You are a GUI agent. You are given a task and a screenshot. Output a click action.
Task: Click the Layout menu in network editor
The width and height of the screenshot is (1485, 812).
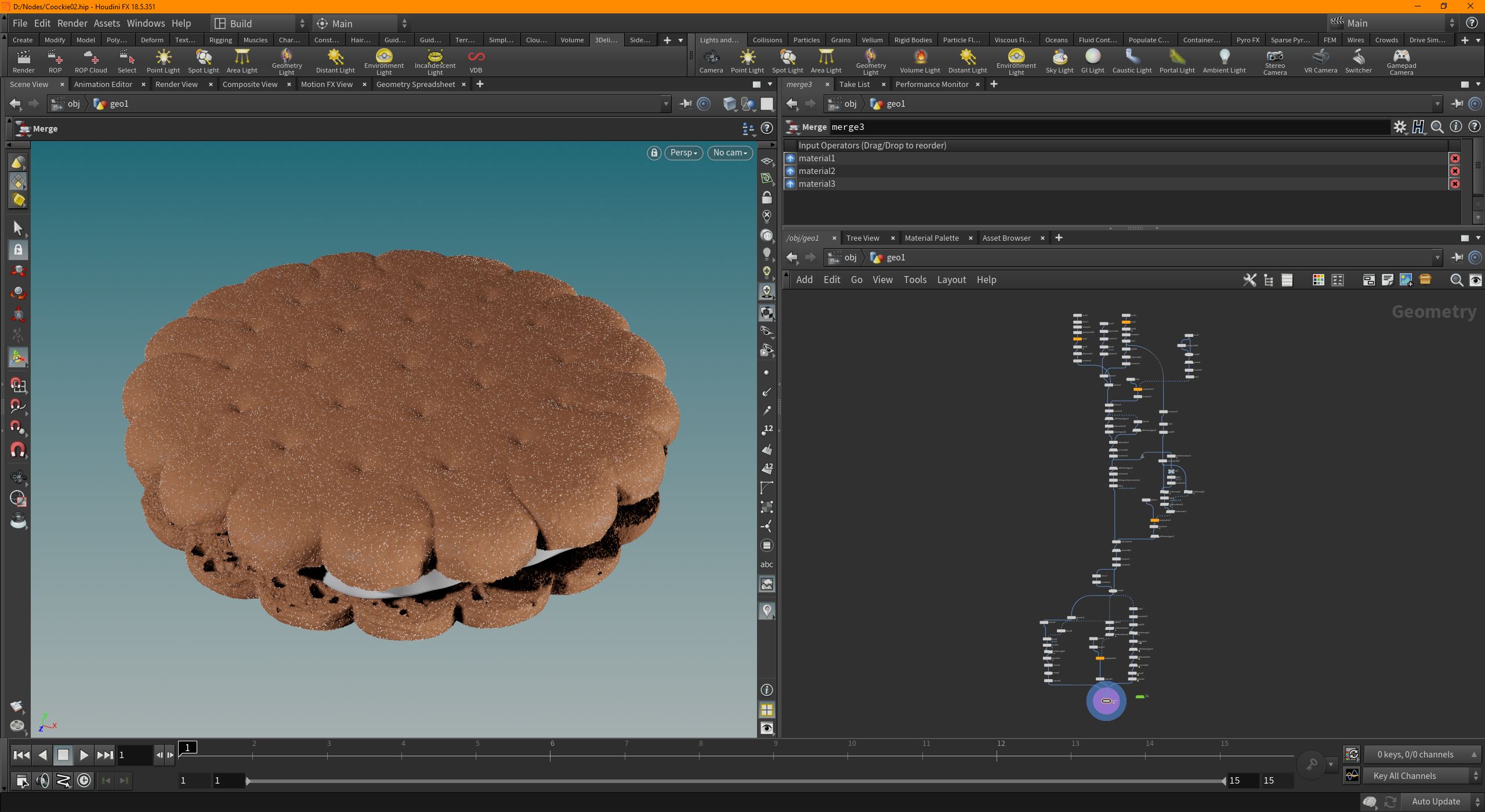pyautogui.click(x=951, y=280)
